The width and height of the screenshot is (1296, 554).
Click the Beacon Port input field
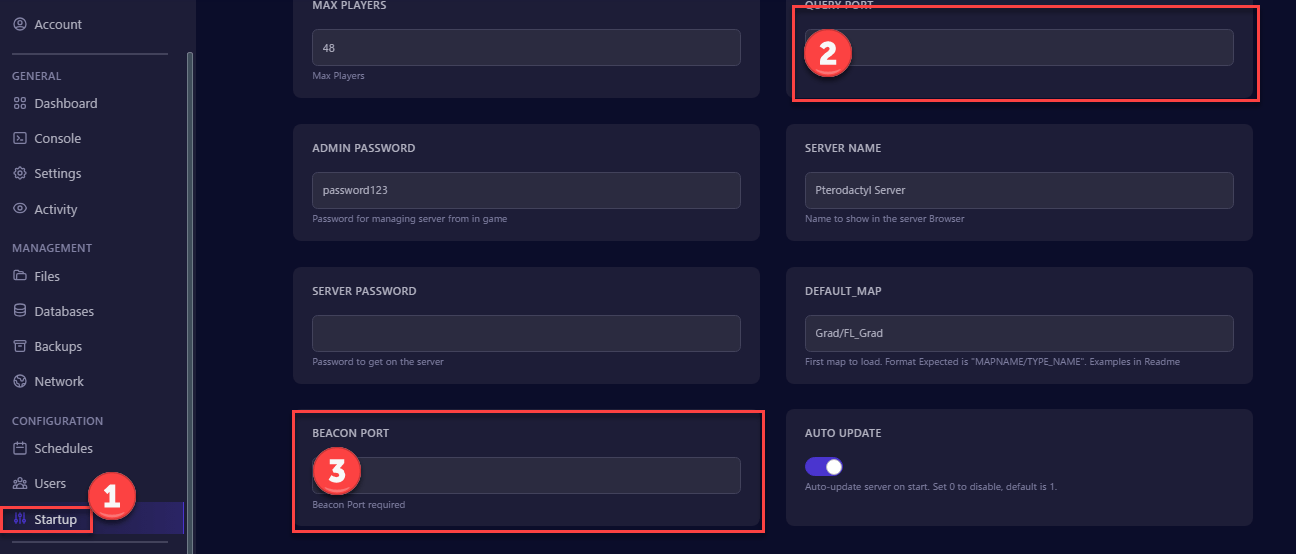pos(526,476)
